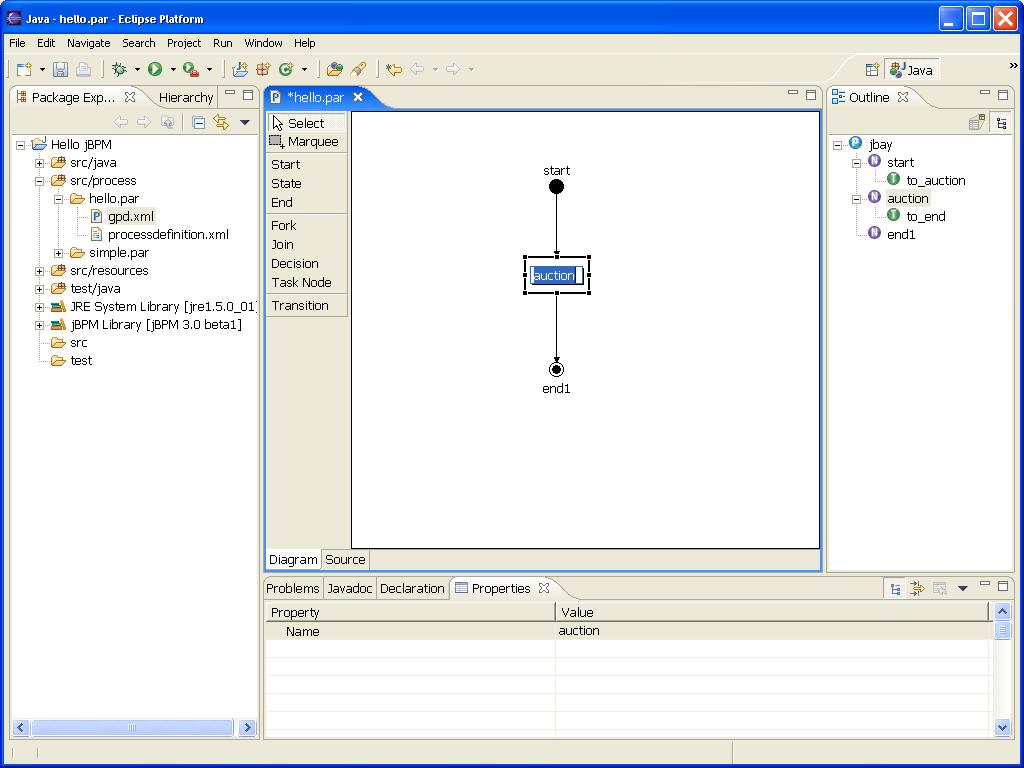
Task: Click the Open Type toolbar icon
Action: coord(335,69)
